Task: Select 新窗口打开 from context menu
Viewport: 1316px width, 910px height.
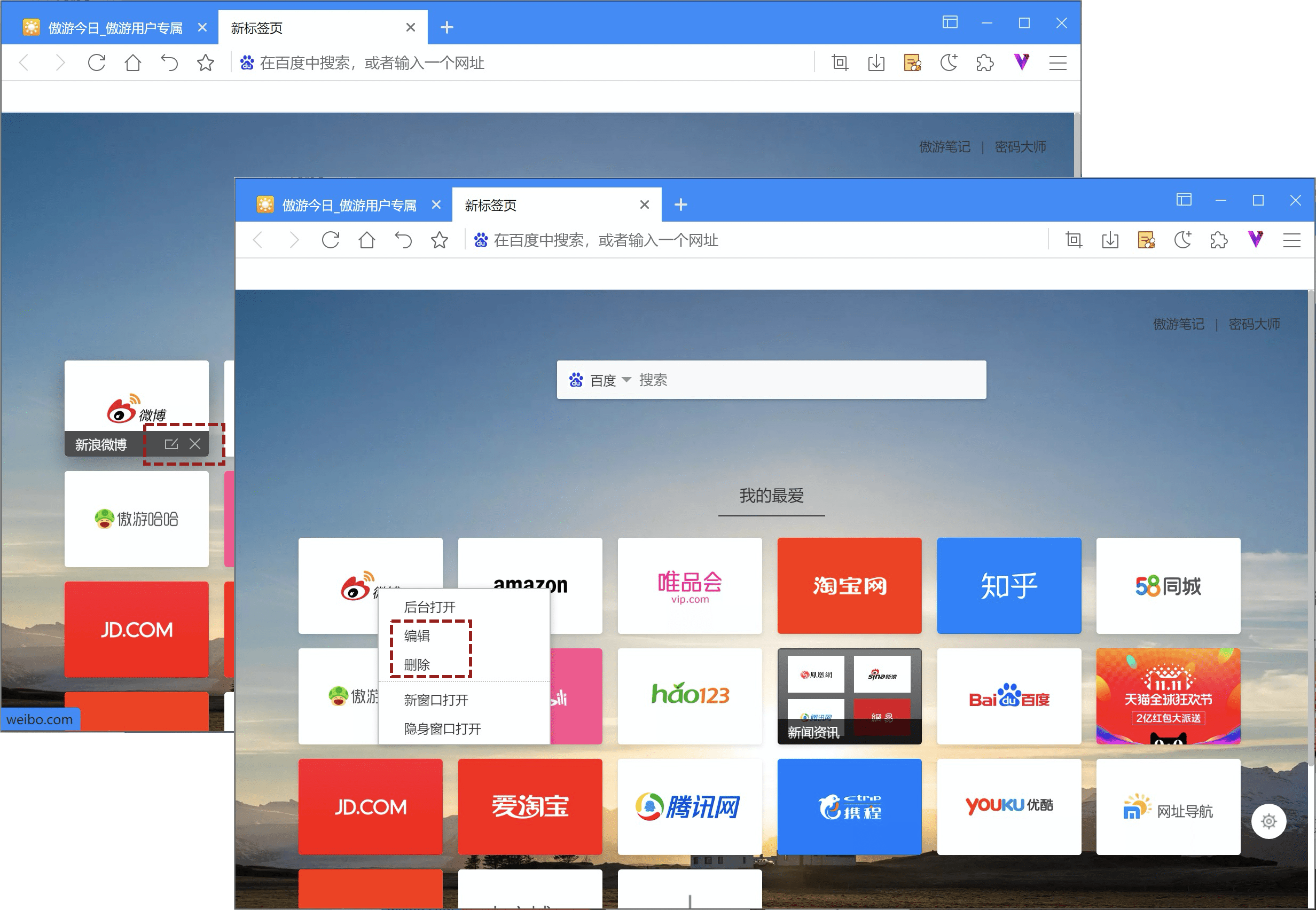Action: coord(464,700)
